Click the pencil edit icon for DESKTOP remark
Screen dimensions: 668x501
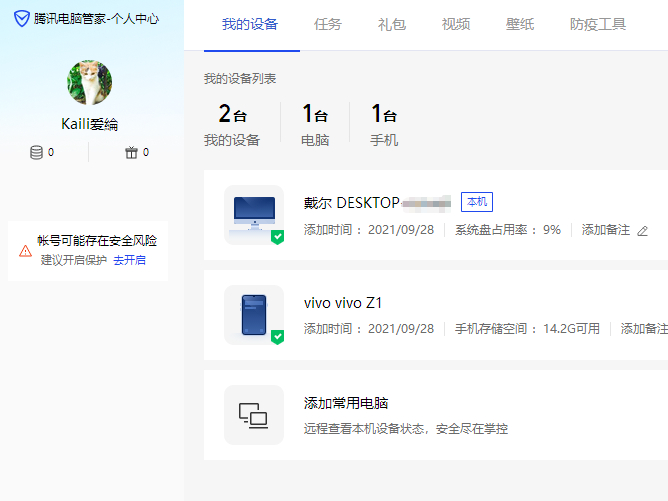point(642,231)
